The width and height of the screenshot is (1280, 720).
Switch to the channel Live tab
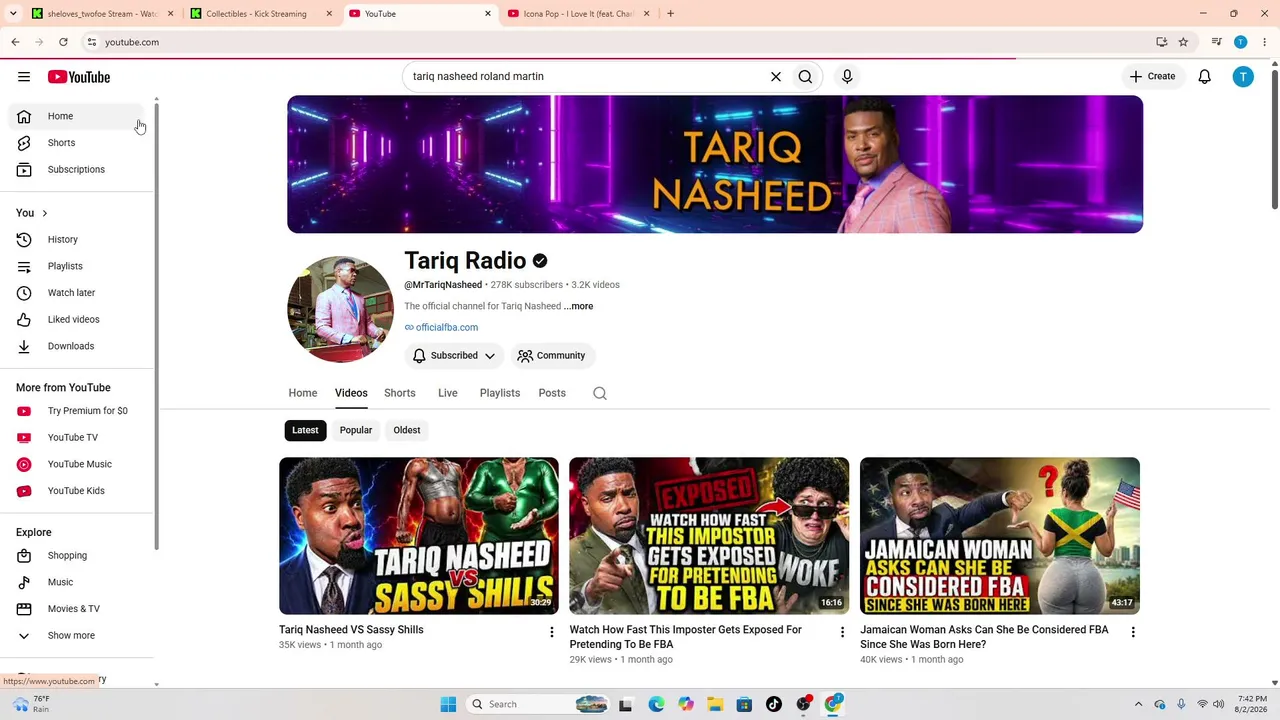(448, 393)
